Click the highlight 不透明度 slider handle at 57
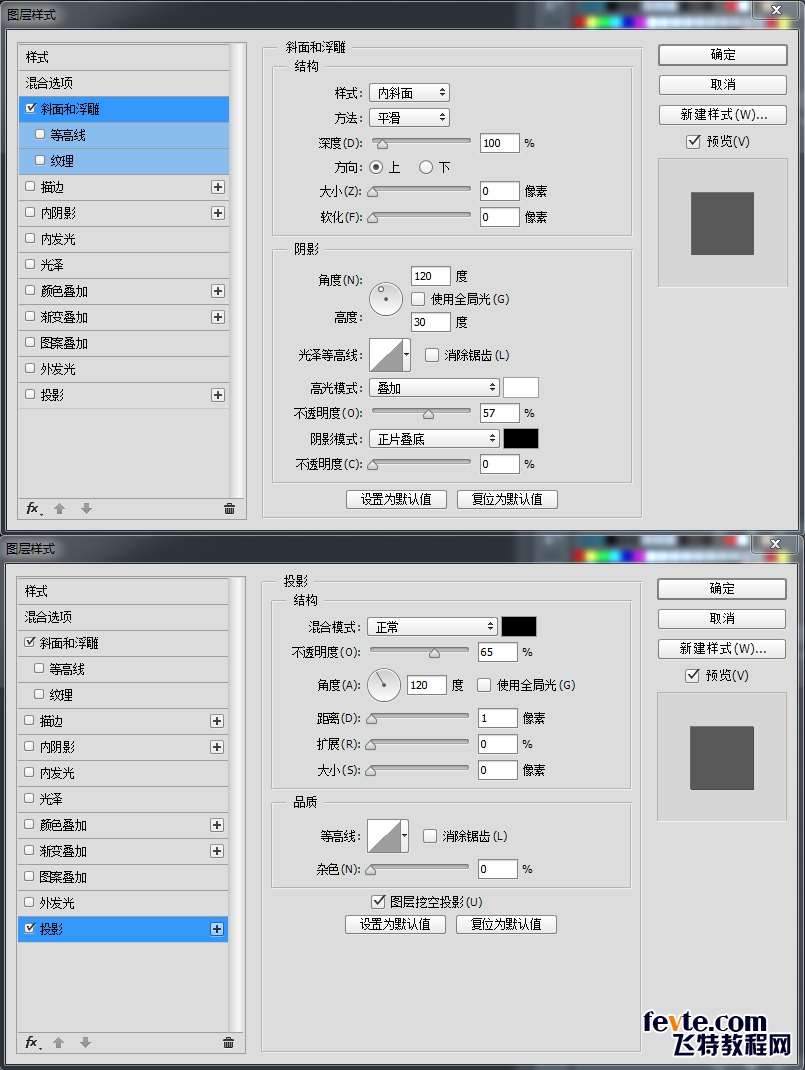The image size is (805, 1070). pyautogui.click(x=428, y=414)
